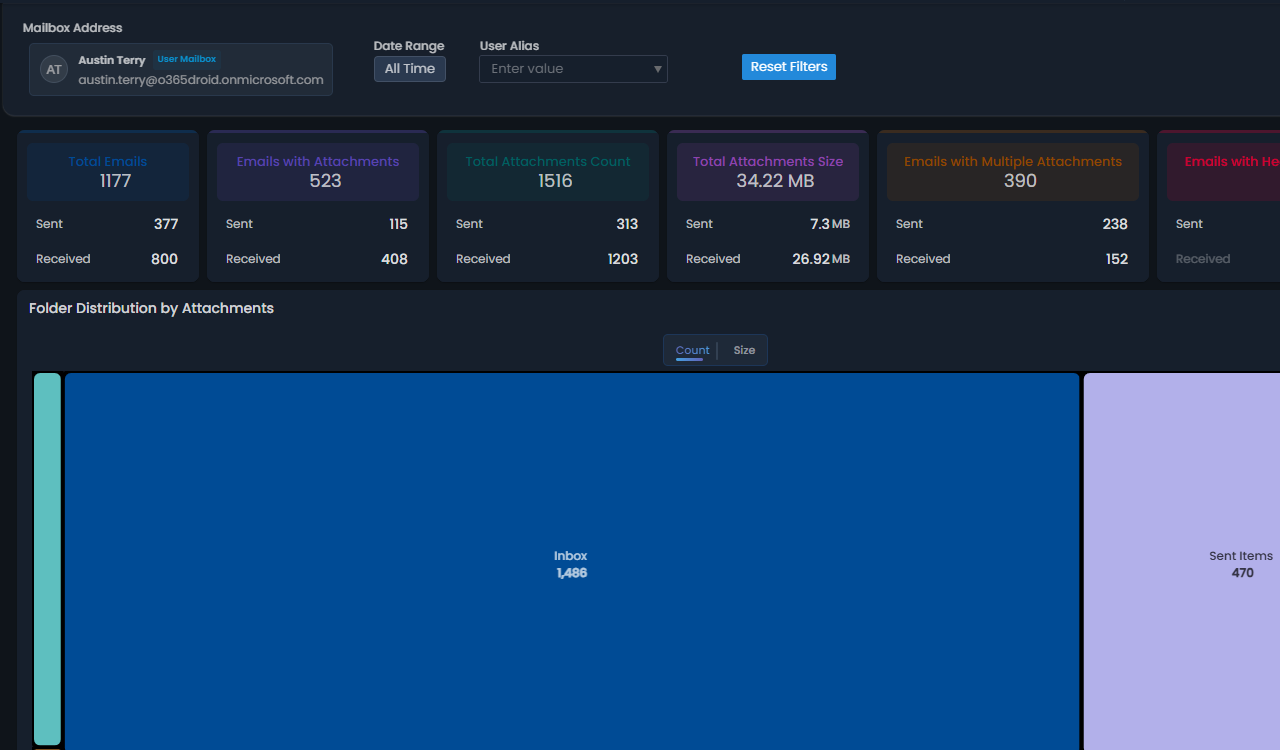The height and width of the screenshot is (750, 1280).
Task: Click the Total Attachments Size card
Action: 767,205
